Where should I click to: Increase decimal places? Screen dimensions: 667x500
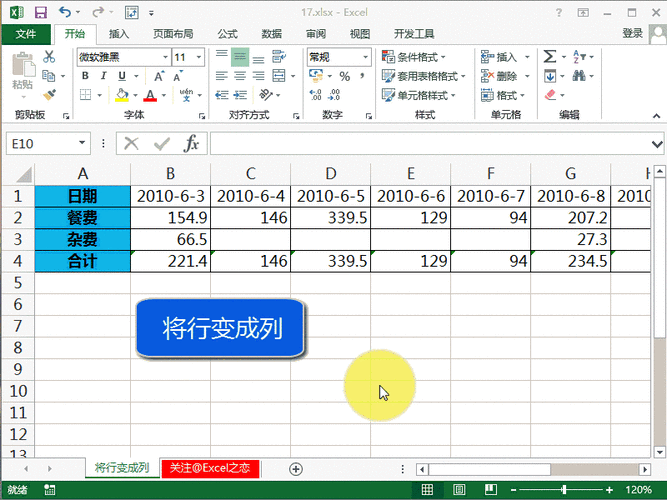pos(316,94)
